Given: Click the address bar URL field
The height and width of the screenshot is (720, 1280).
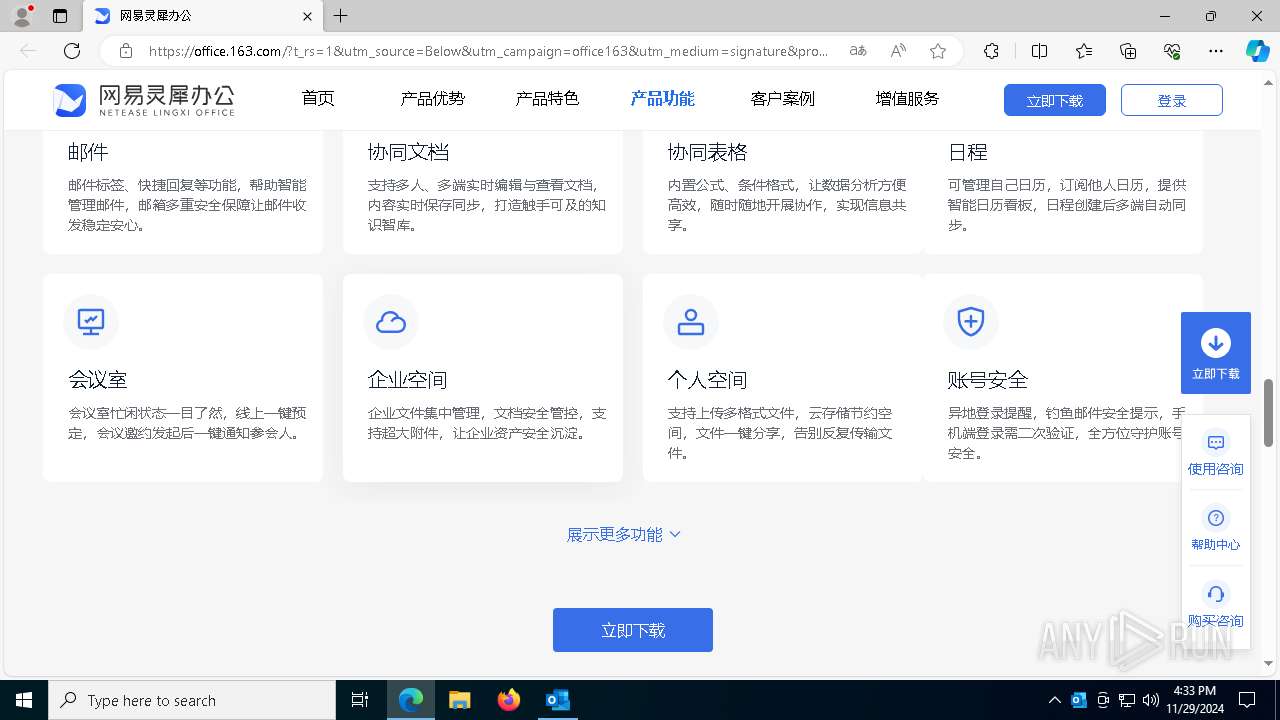Looking at the screenshot, I should tap(488, 51).
